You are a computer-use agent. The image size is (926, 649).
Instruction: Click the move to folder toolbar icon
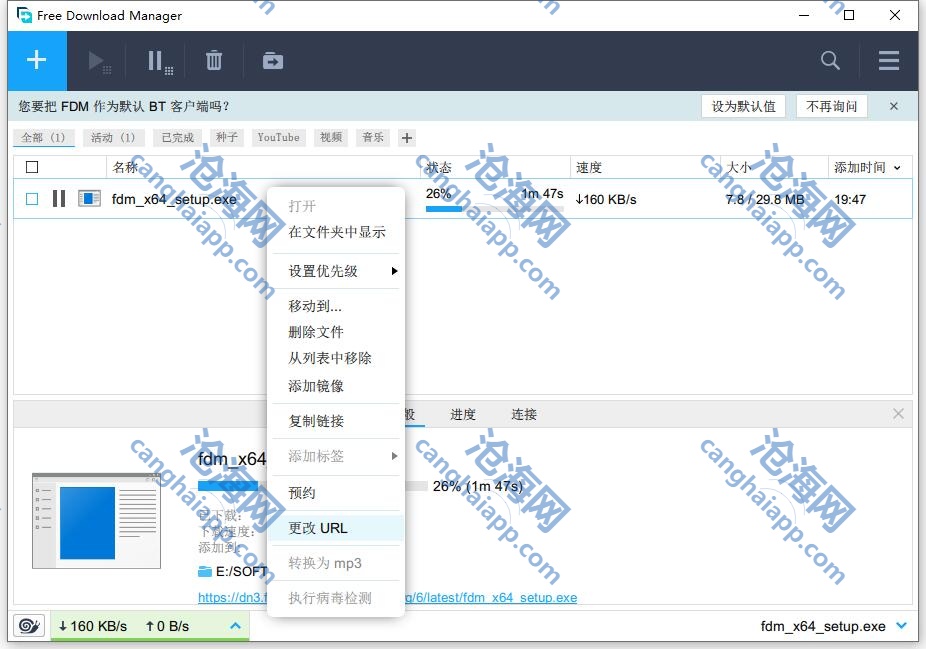click(272, 61)
